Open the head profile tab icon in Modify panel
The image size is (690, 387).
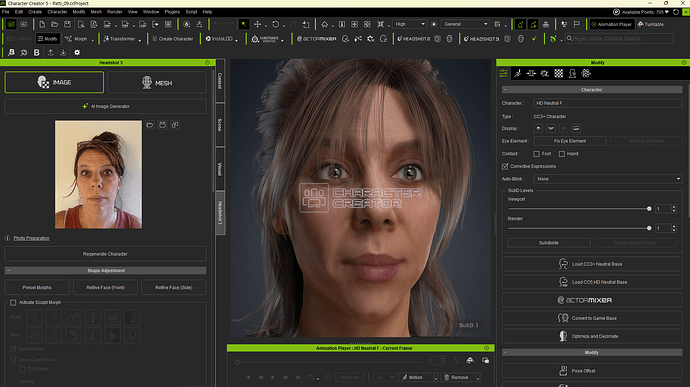pos(572,74)
